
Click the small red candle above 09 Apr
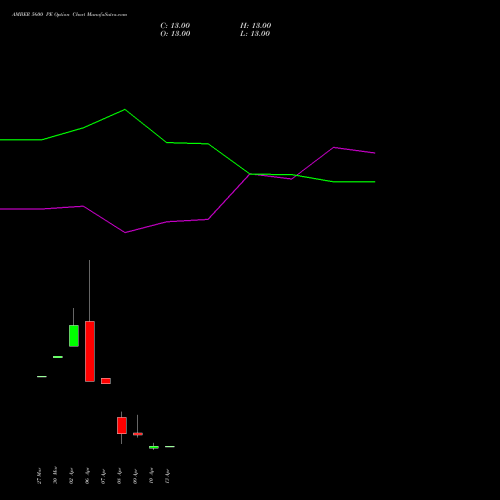pyautogui.click(x=138, y=434)
